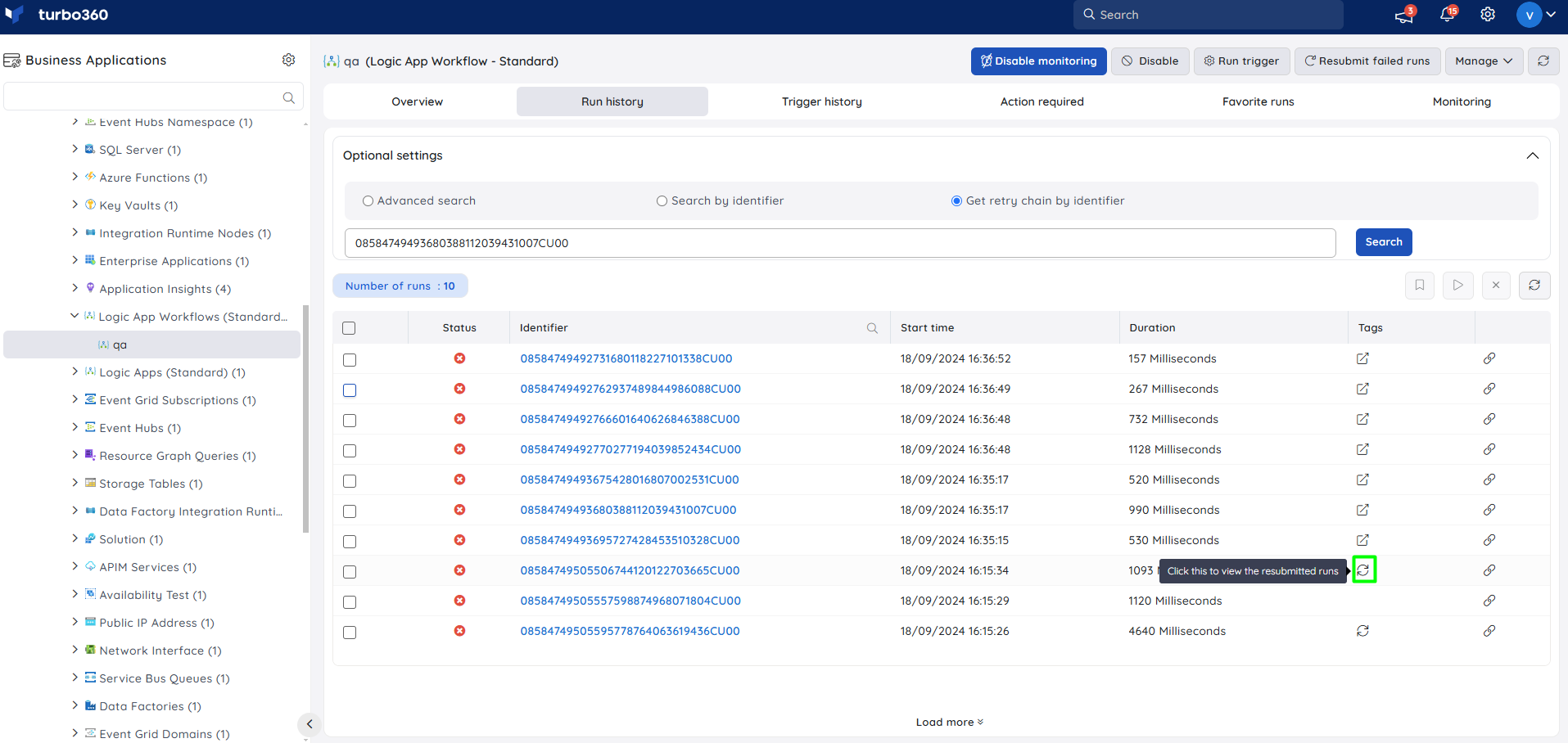Select Get retry chain by identifier radio
The width and height of the screenshot is (1568, 743).
pyautogui.click(x=956, y=200)
